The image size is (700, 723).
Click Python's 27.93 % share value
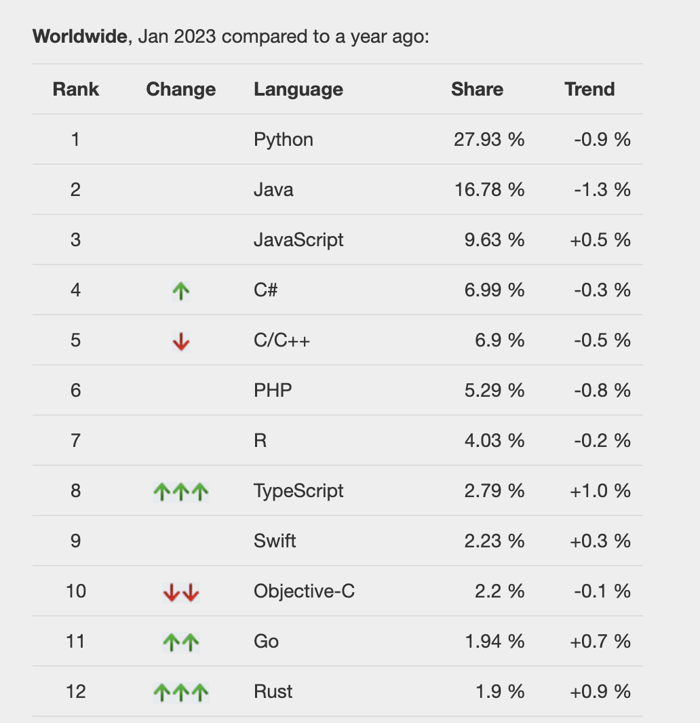click(x=489, y=140)
